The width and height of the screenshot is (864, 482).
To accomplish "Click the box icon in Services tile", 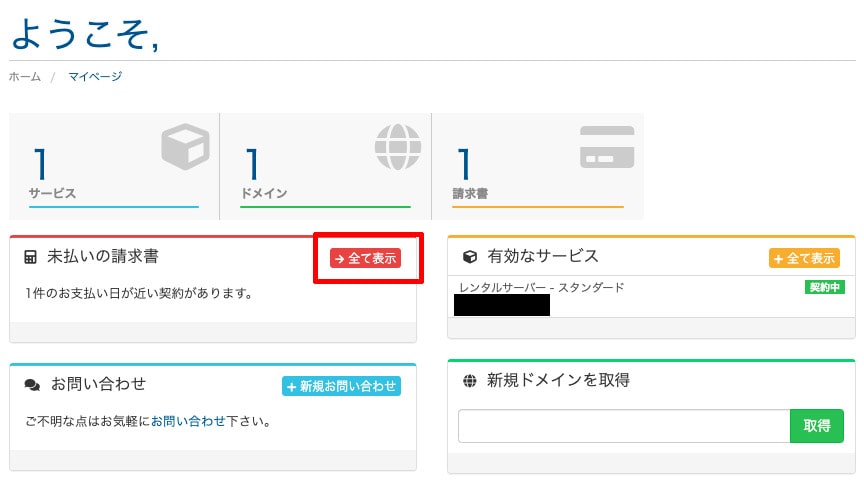I will click(x=185, y=148).
